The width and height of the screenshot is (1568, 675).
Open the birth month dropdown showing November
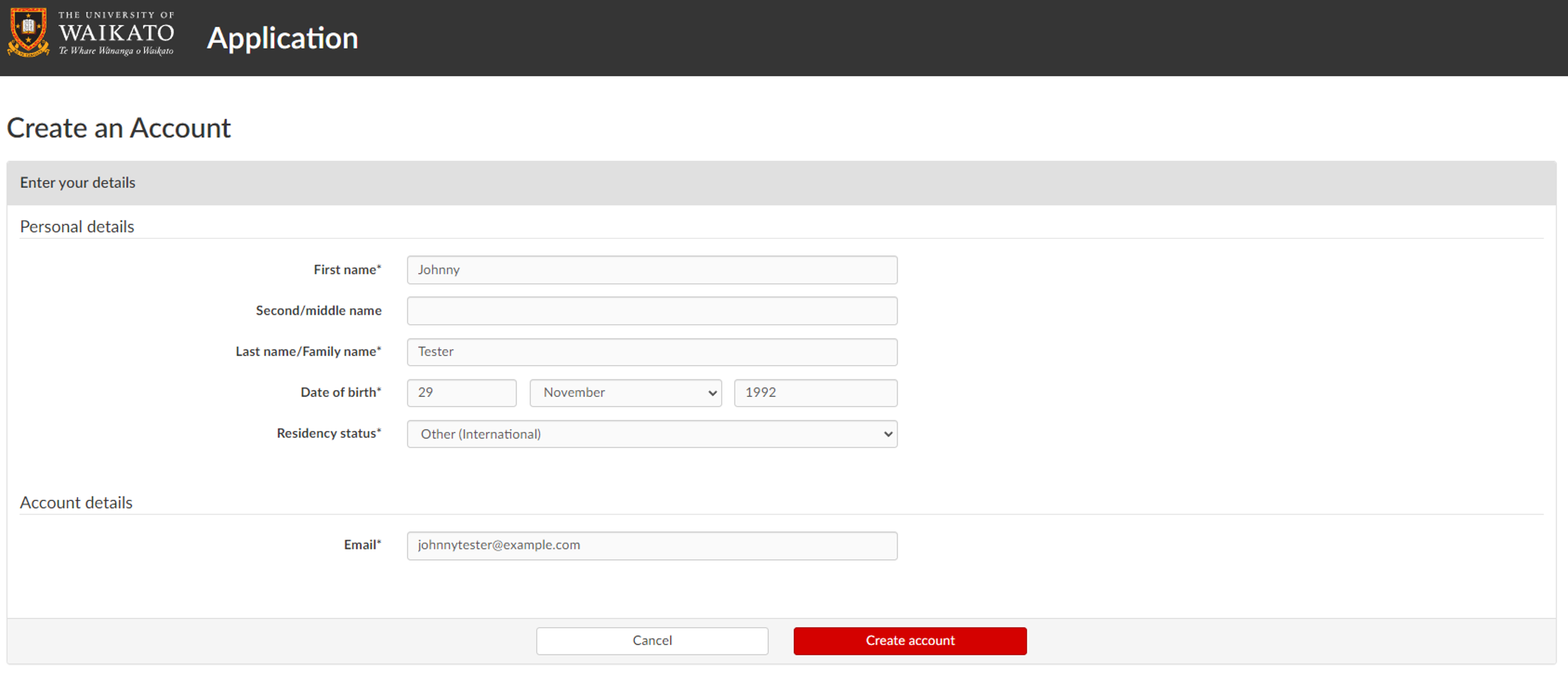(626, 393)
